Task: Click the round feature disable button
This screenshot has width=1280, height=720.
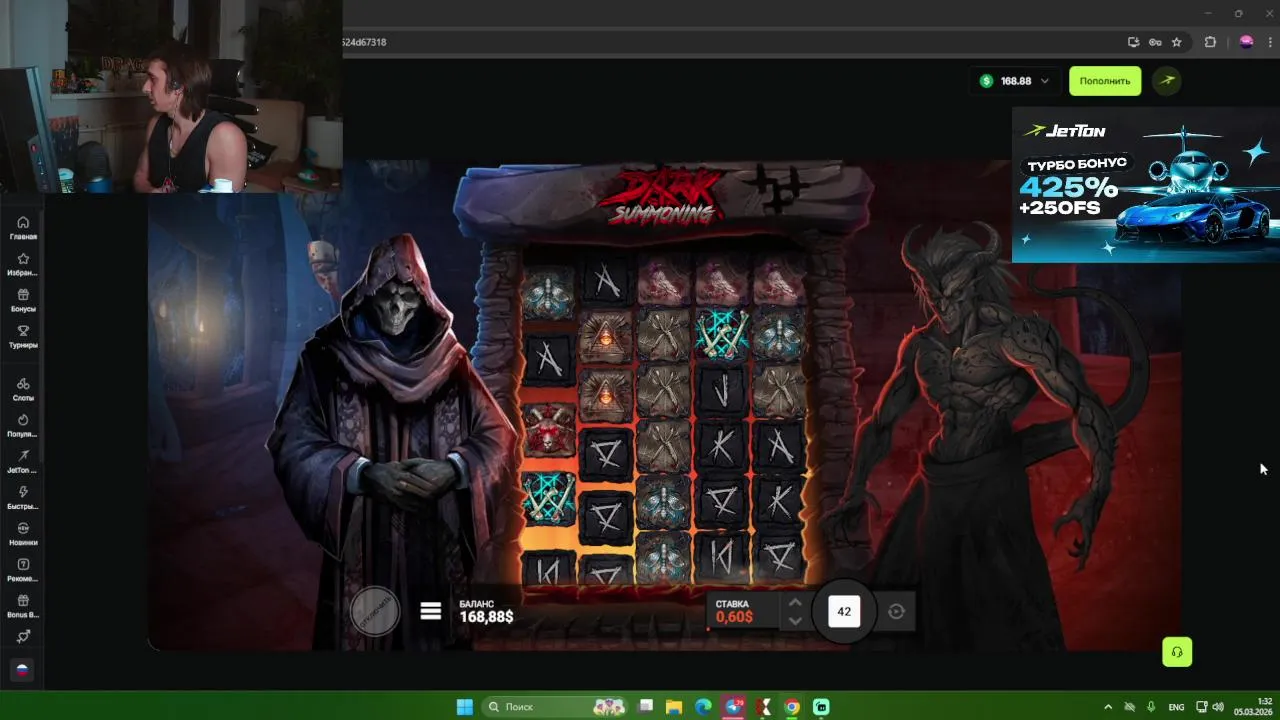Action: (x=375, y=610)
